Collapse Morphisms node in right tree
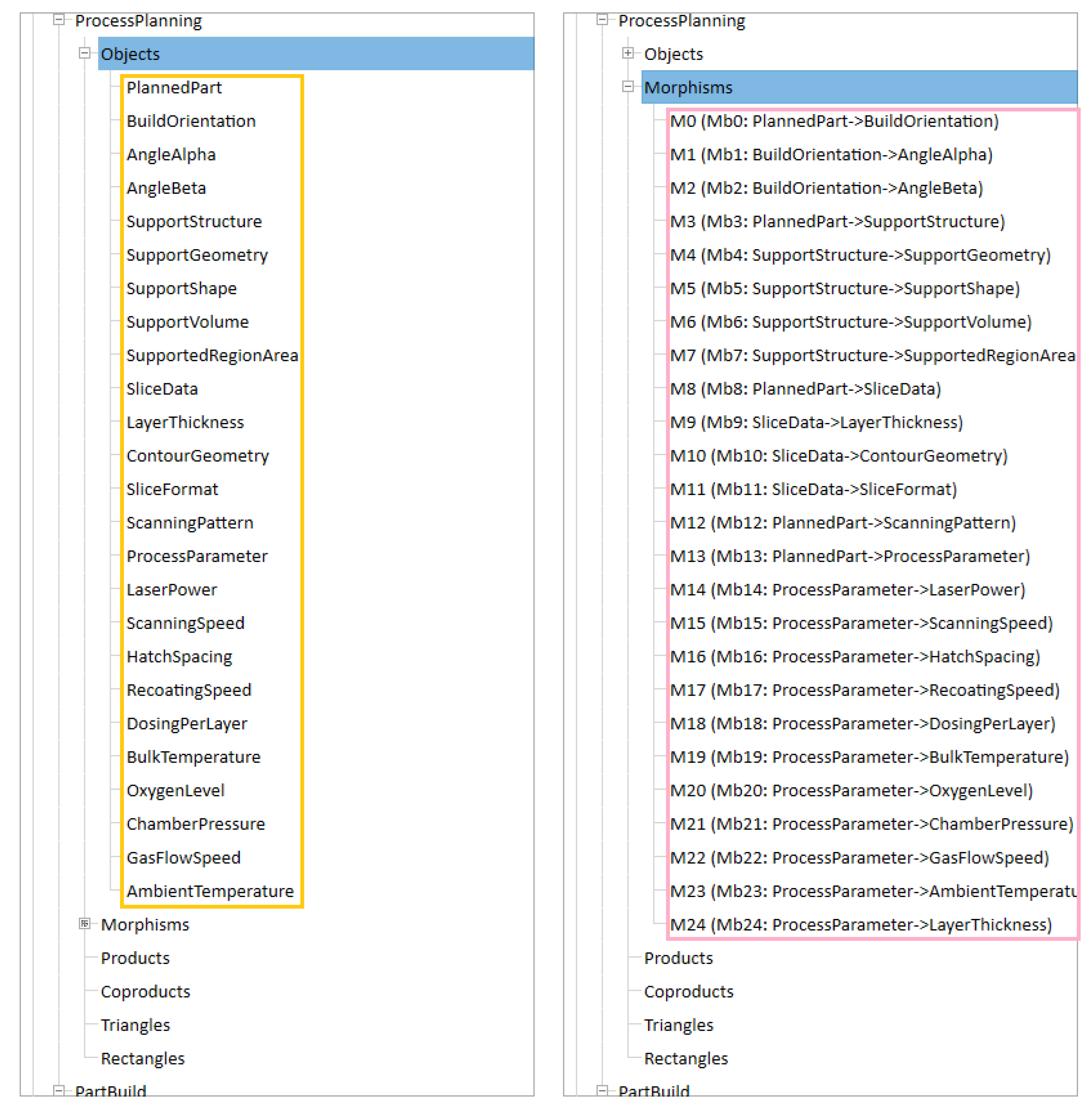1092x1112 pixels. click(627, 87)
